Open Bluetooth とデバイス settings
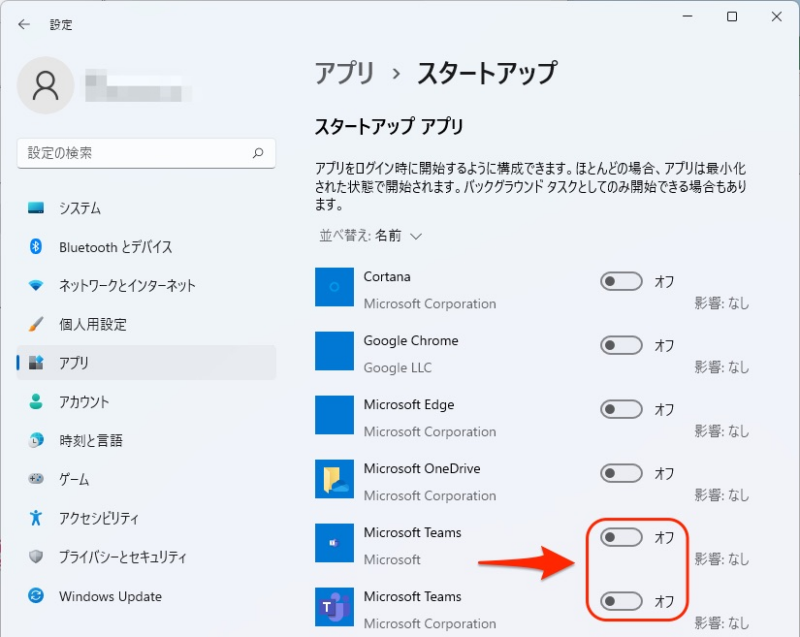Screen dimensions: 800x637 click(146, 246)
